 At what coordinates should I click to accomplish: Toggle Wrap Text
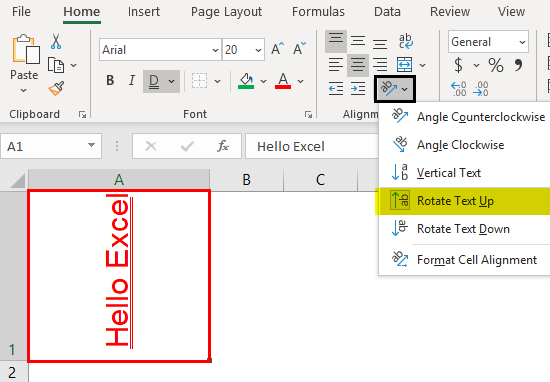[405, 41]
